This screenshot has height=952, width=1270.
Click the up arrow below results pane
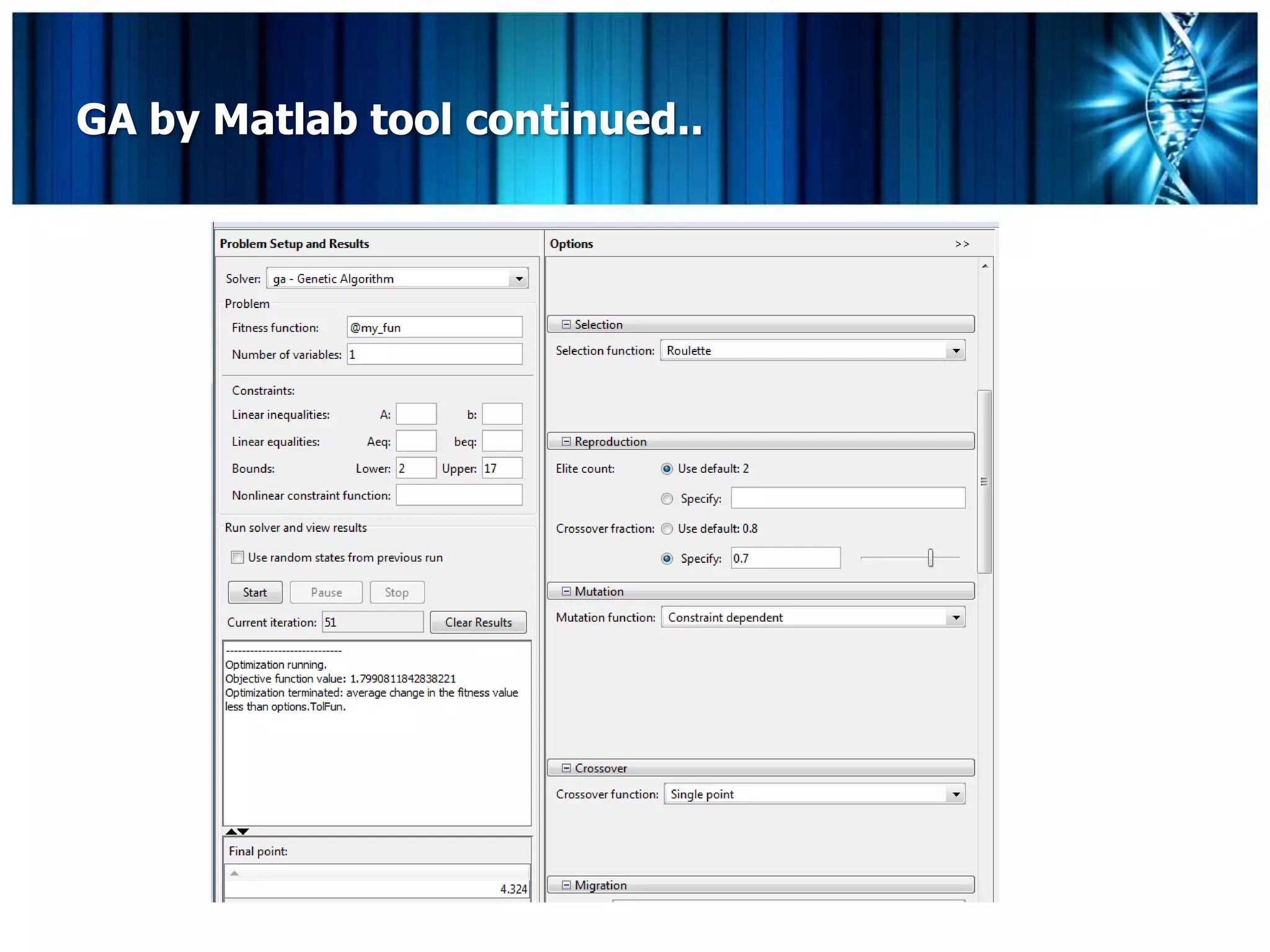pos(231,832)
